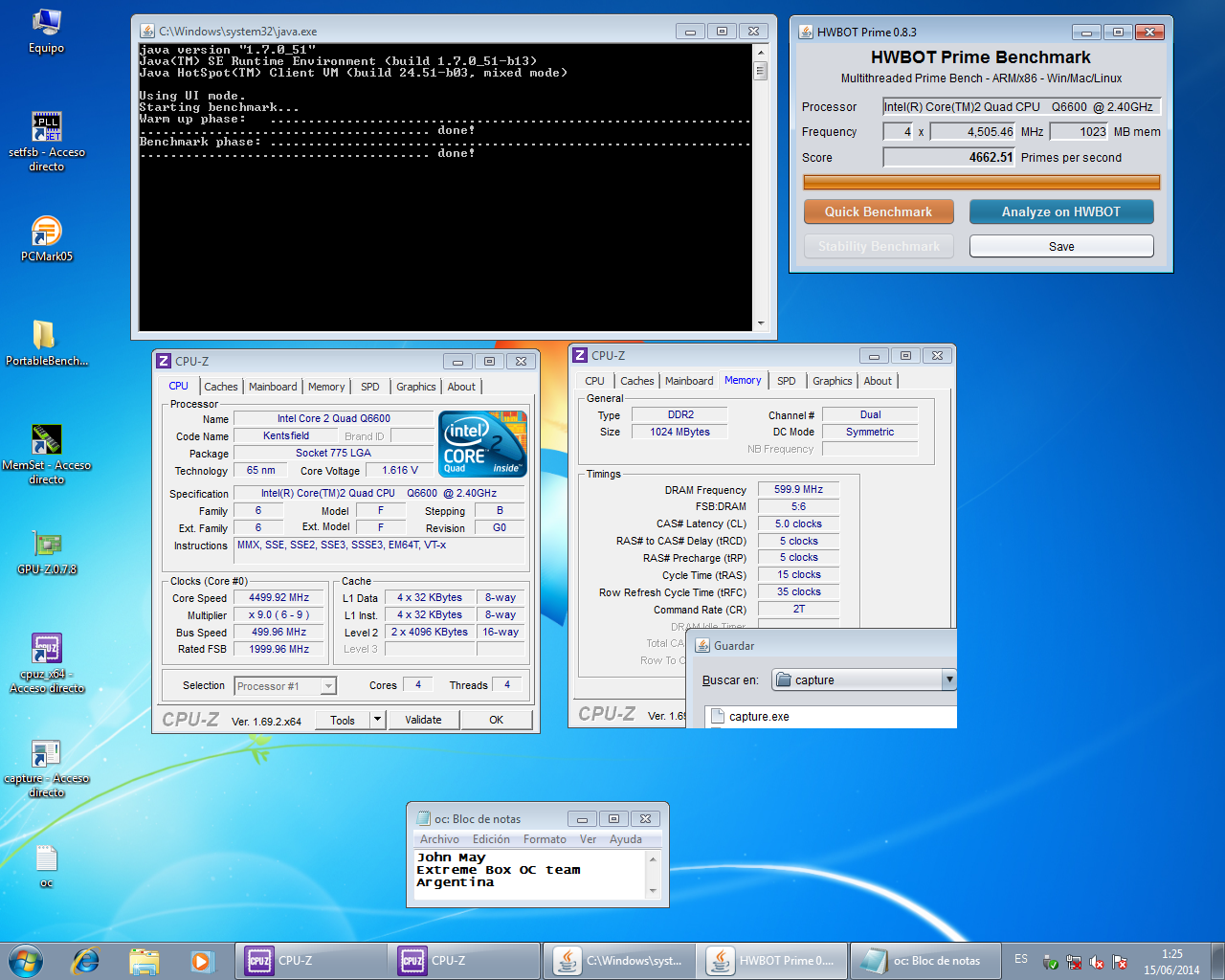Click the ES language indicator in tray
This screenshot has width=1225, height=980.
pos(1021,959)
